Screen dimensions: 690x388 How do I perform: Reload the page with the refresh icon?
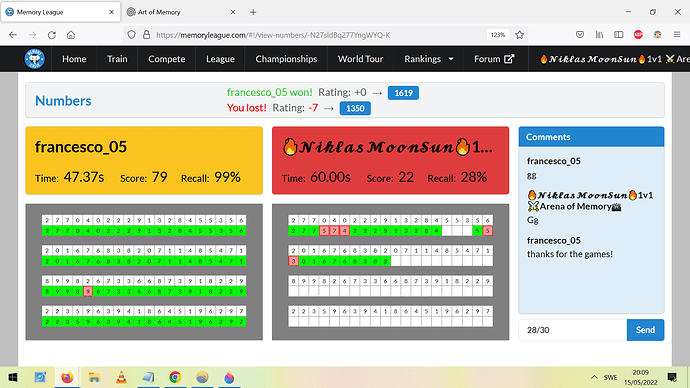(51, 35)
